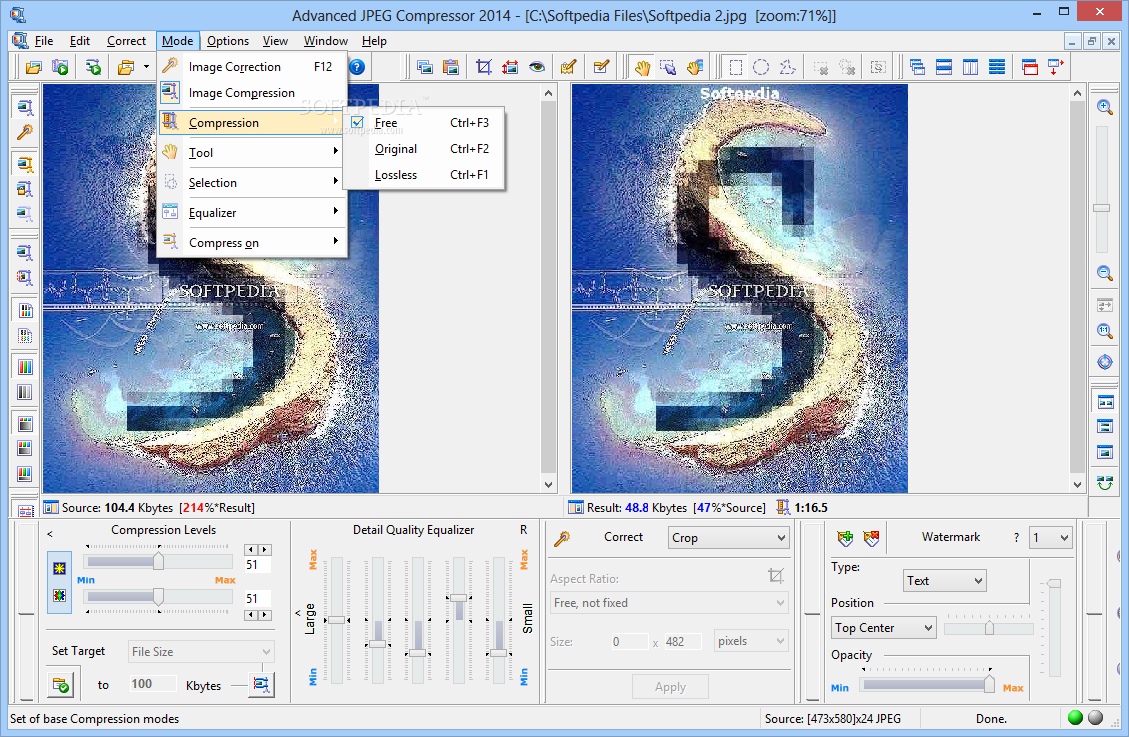This screenshot has width=1129, height=737.
Task: Click the zoom in magnifier icon
Action: [1105, 107]
